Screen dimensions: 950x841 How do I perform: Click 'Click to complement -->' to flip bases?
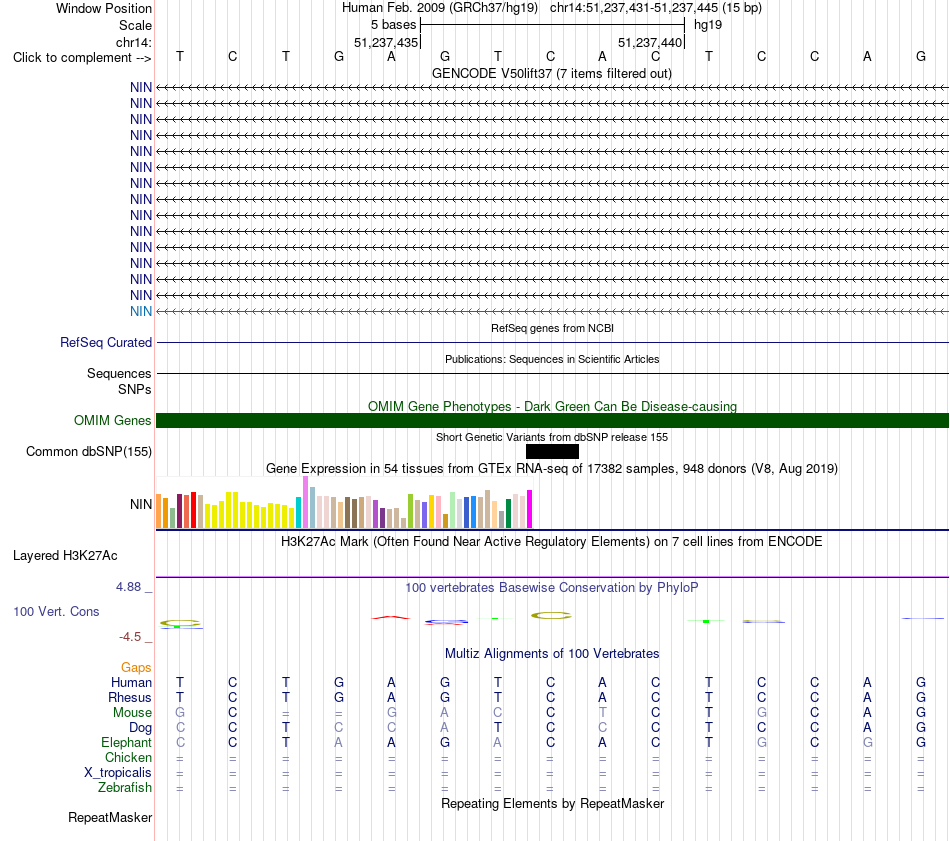82,58
